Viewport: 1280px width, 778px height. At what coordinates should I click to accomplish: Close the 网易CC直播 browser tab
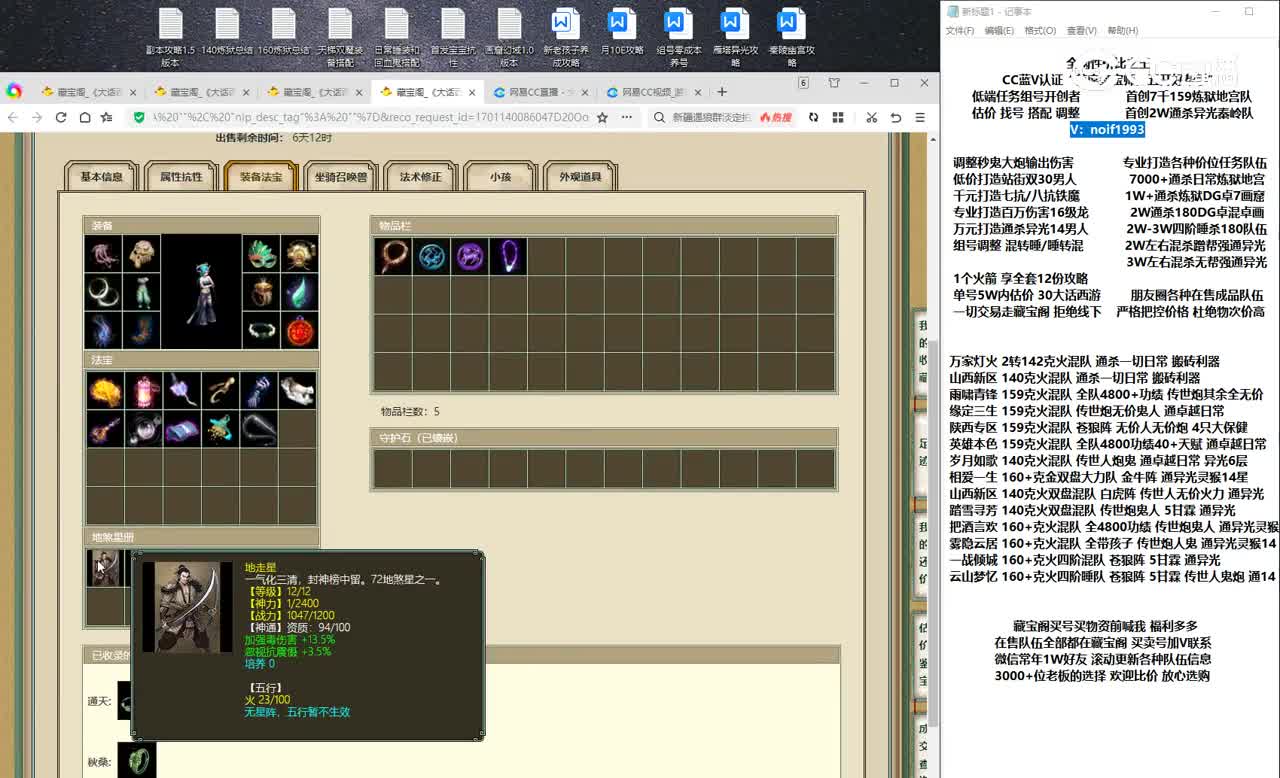click(x=584, y=92)
